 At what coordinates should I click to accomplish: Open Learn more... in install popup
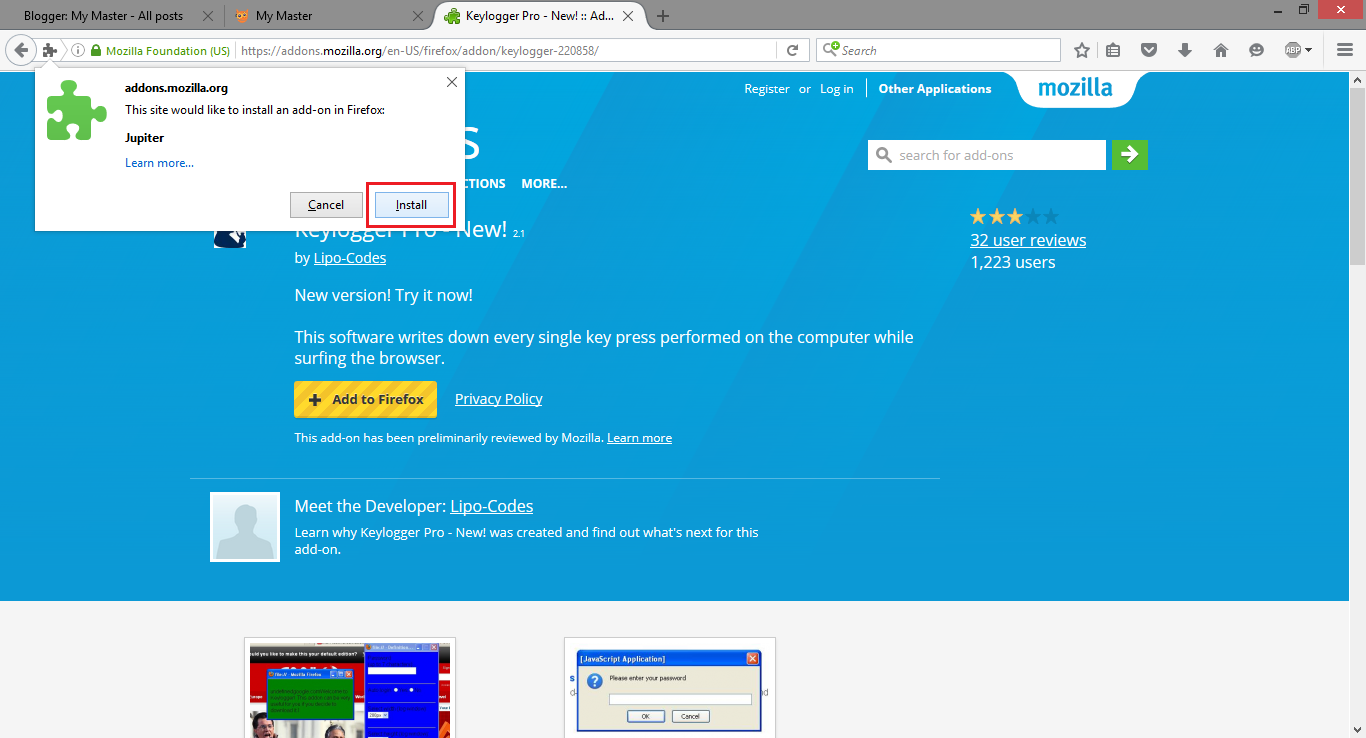[x=159, y=163]
